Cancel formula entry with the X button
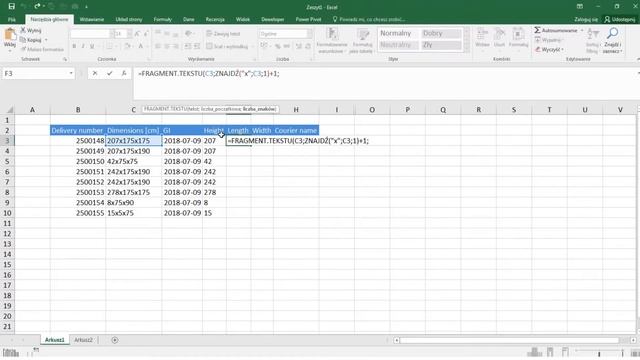Screen dimensions: 640x360 (95, 73)
